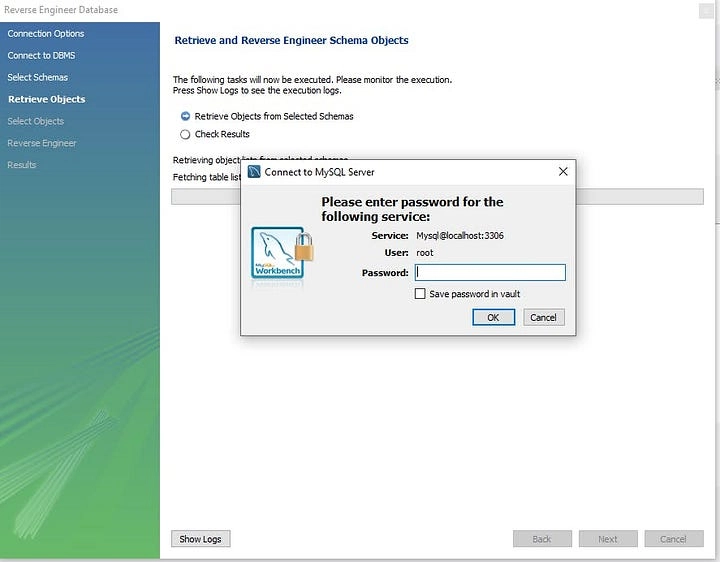Click the fetching tables progress bar

pos(640,197)
